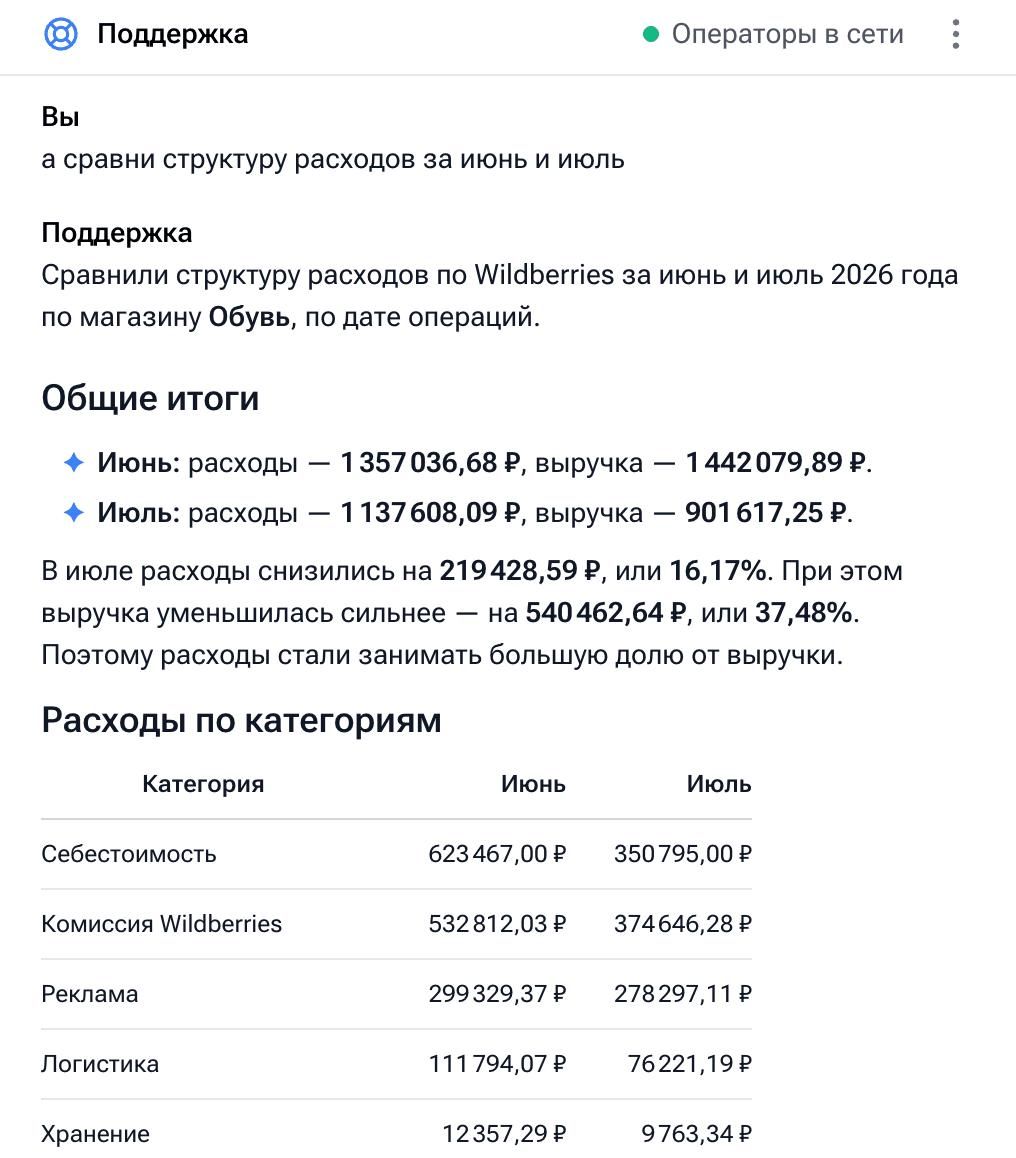Click the Хранение row label
1016x1158 pixels.
tap(96, 1134)
